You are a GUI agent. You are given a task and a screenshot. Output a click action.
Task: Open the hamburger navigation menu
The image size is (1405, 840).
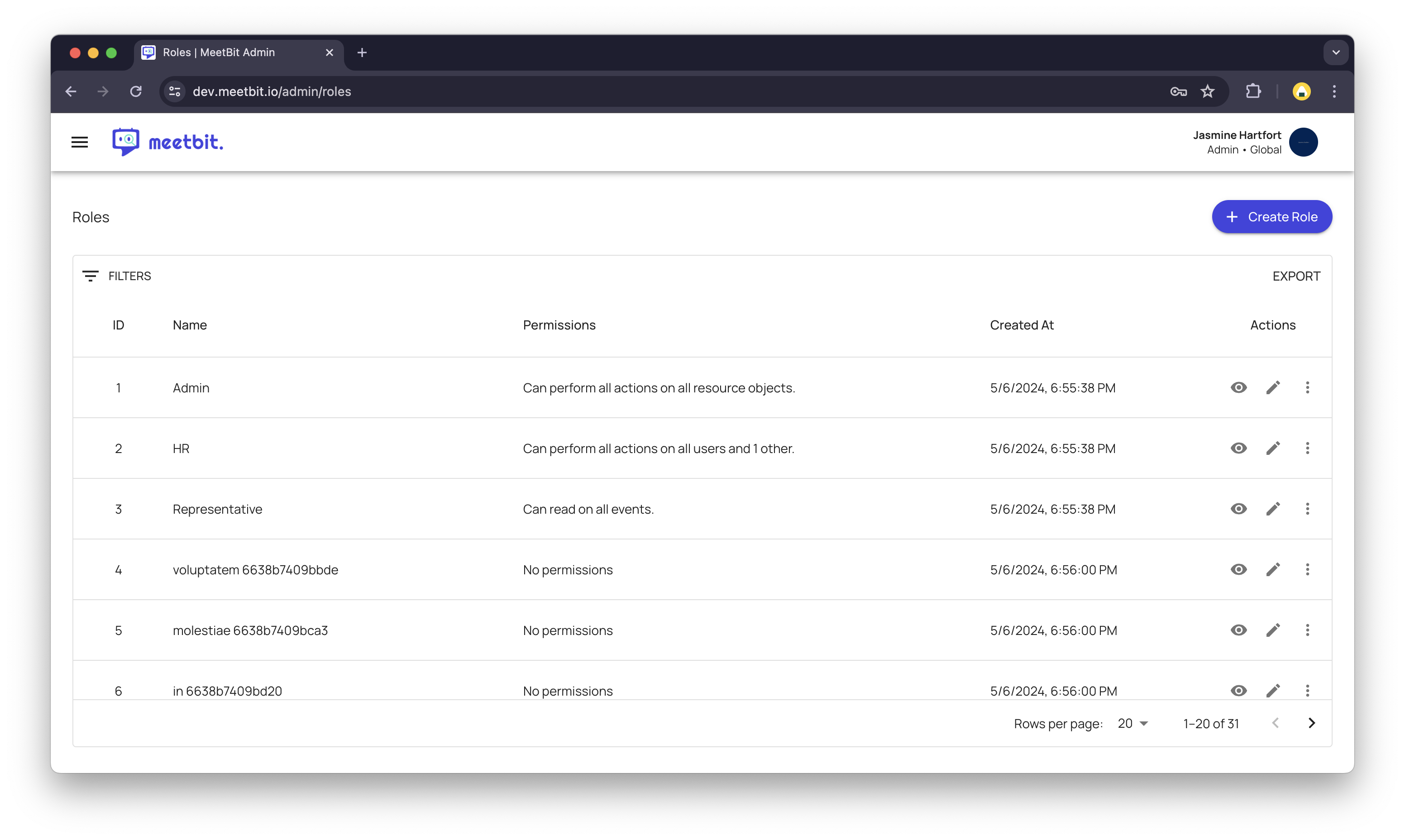tap(79, 142)
